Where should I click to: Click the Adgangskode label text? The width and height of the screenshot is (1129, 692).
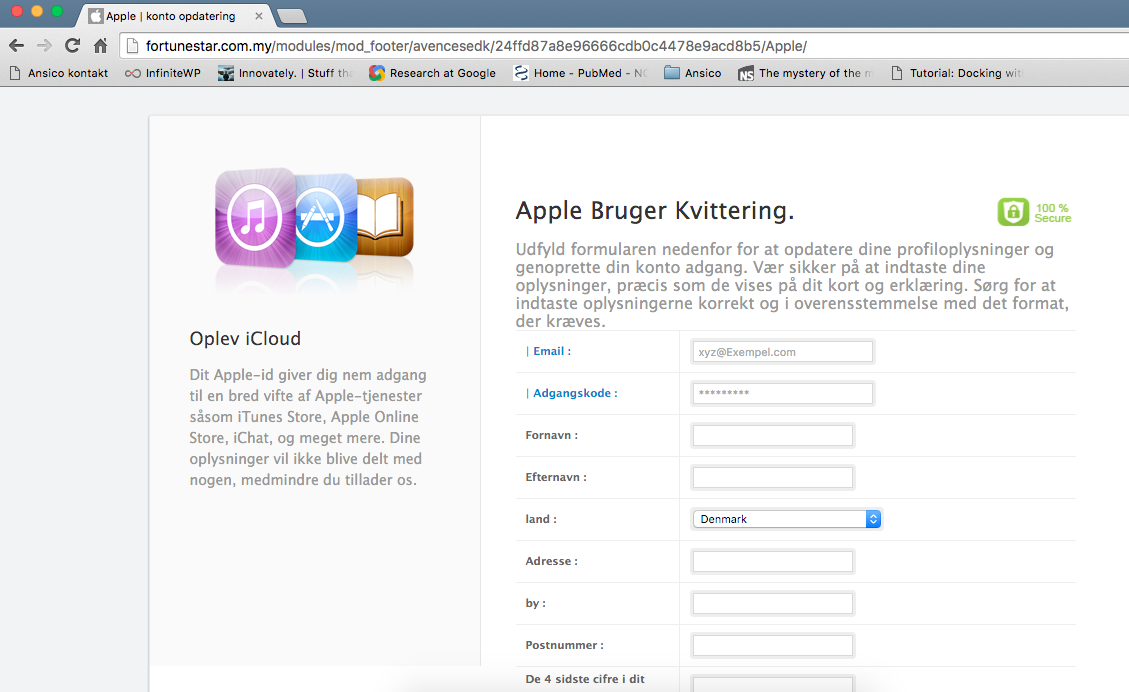(575, 393)
